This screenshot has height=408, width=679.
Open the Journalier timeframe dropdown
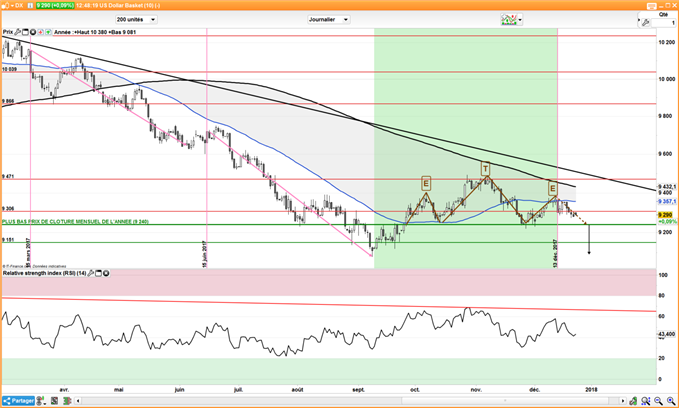329,19
